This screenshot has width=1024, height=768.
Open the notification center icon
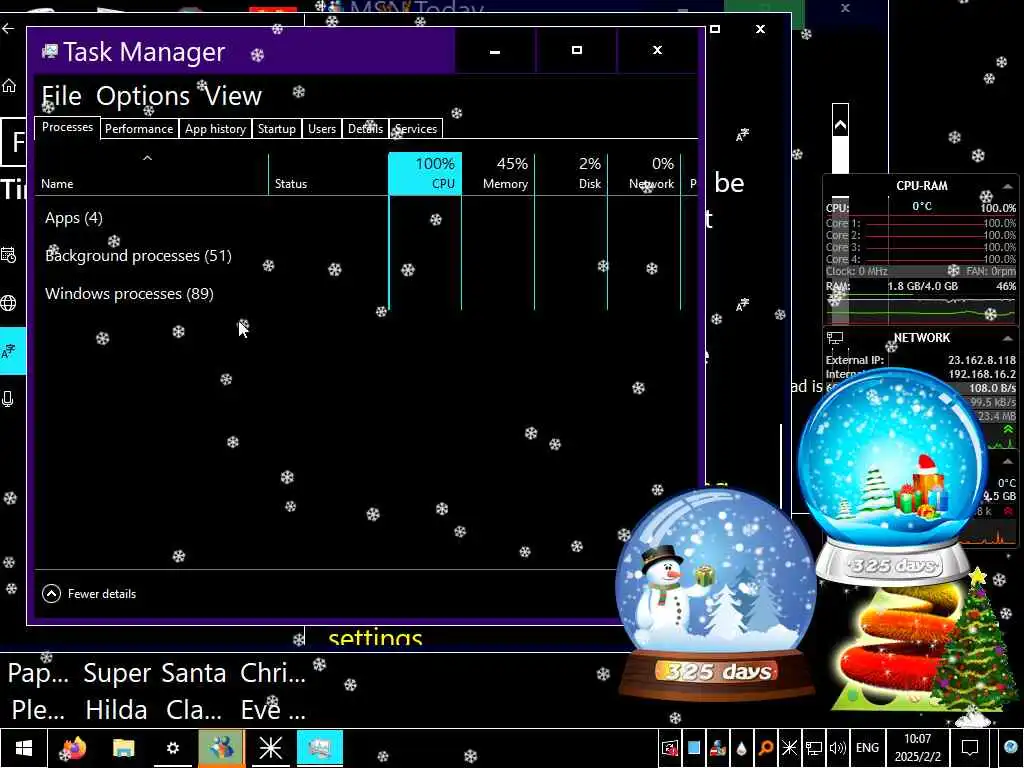tap(970, 748)
